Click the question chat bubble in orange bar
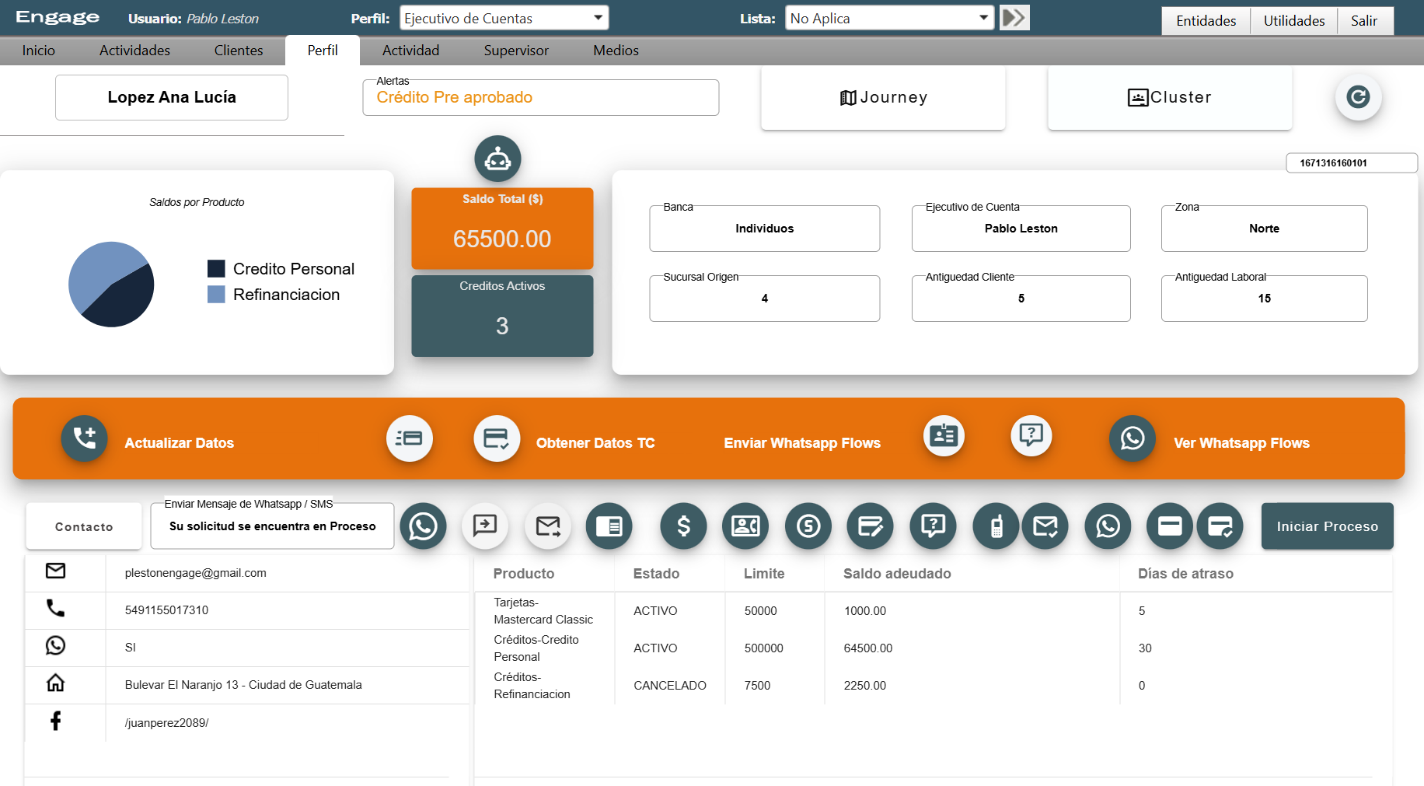This screenshot has height=786, width=1424. (x=1032, y=436)
